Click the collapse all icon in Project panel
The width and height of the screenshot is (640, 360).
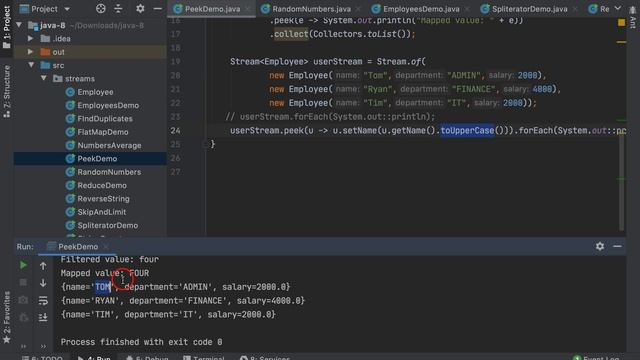[118, 9]
